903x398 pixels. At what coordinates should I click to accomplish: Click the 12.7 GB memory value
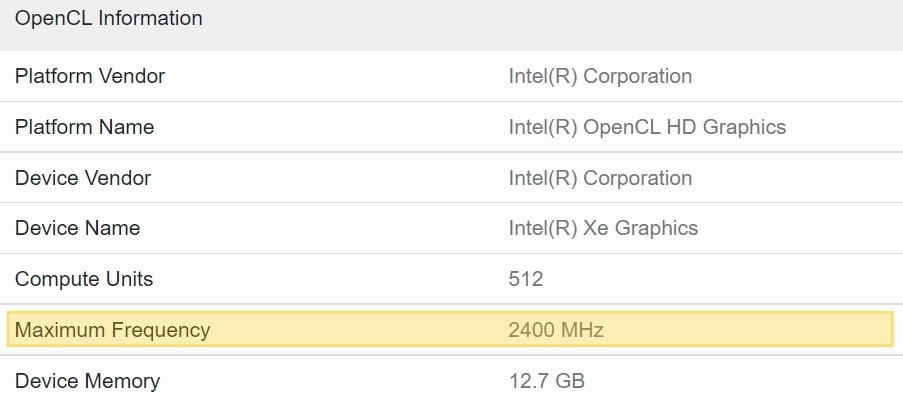[x=547, y=381]
